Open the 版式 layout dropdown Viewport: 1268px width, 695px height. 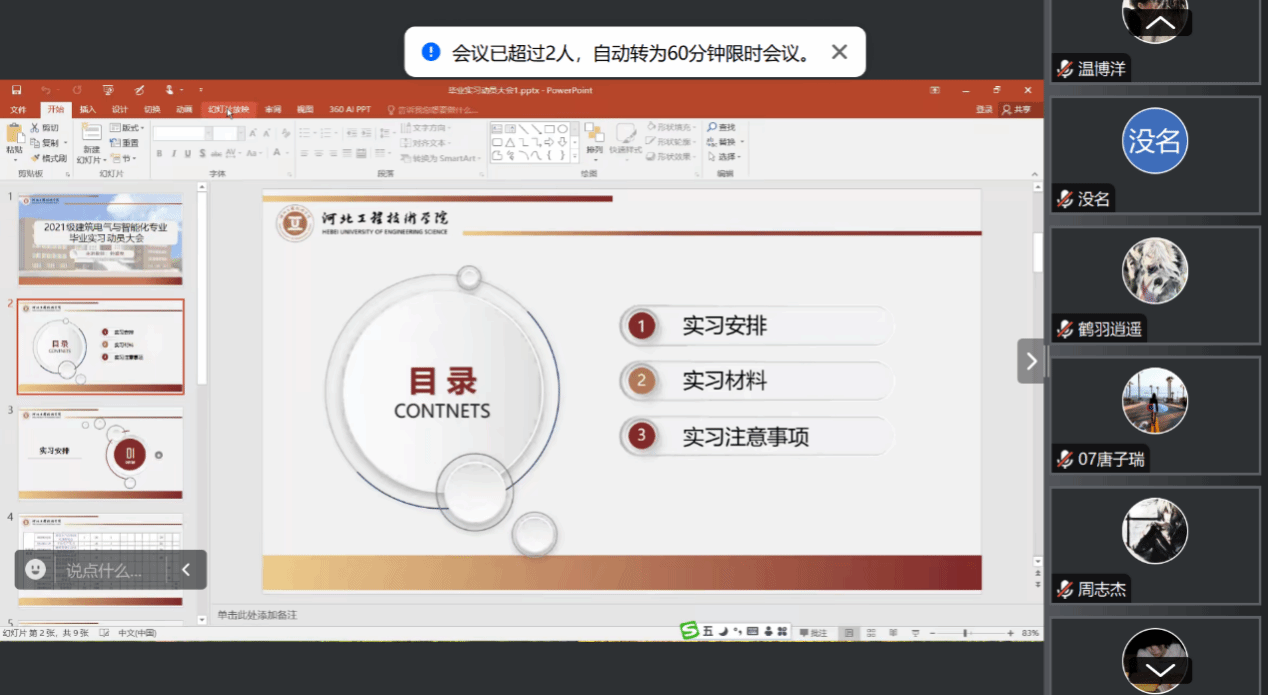point(127,128)
